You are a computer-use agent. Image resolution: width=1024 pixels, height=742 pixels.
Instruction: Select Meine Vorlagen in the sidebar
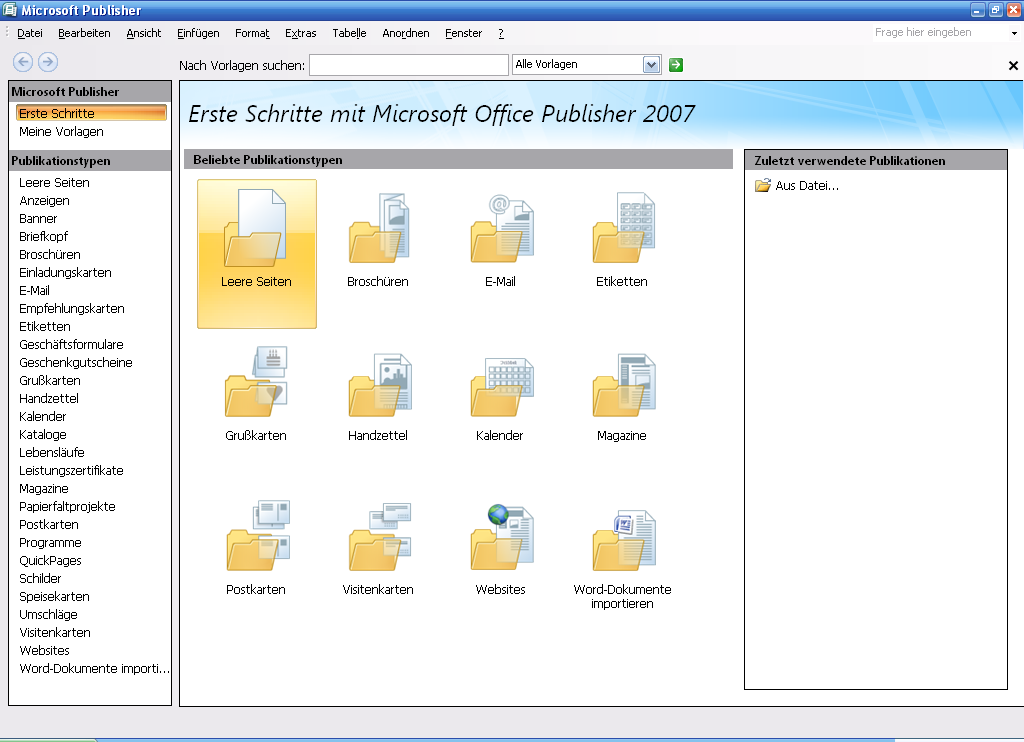61,131
